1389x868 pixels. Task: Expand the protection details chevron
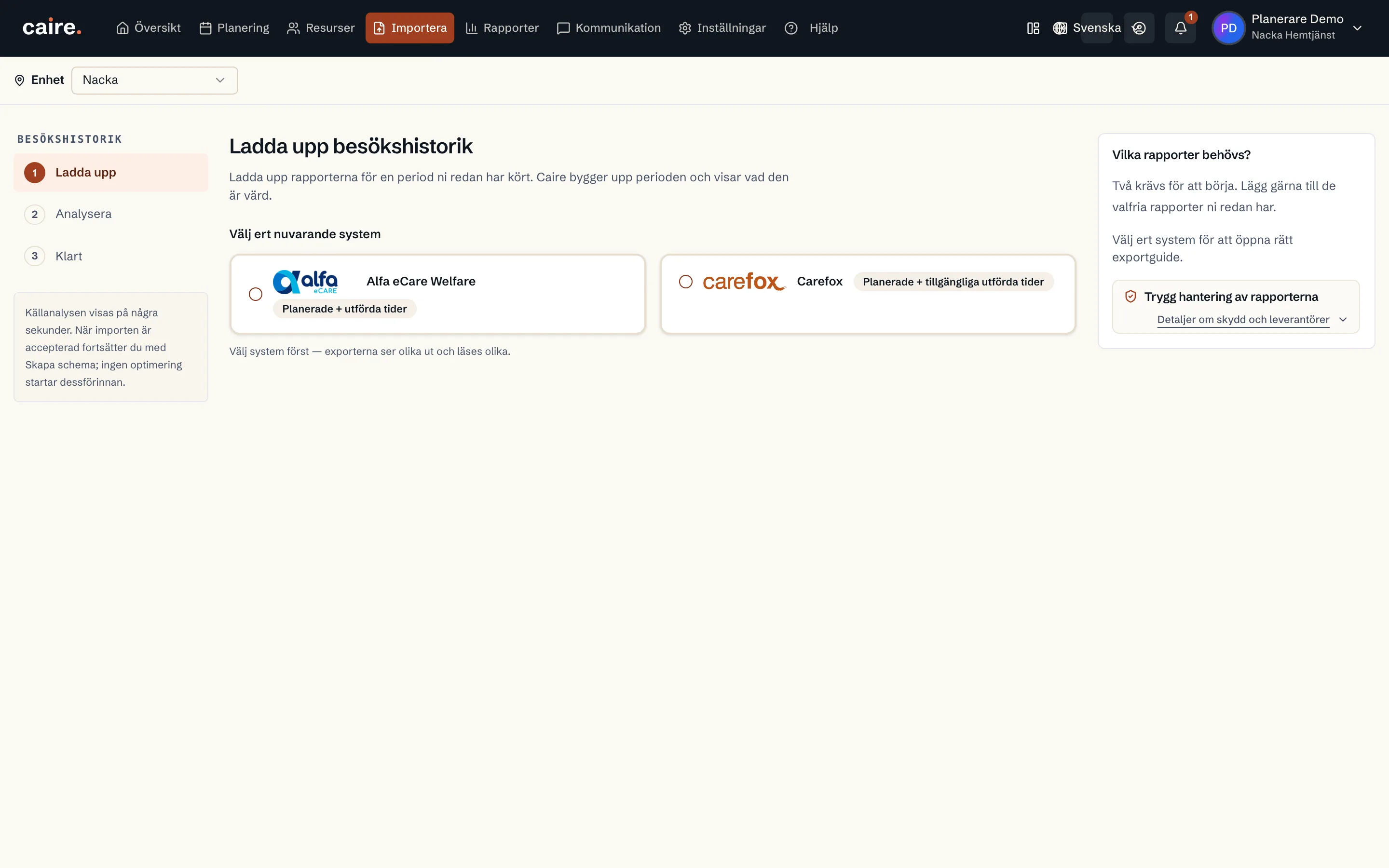pos(1343,320)
